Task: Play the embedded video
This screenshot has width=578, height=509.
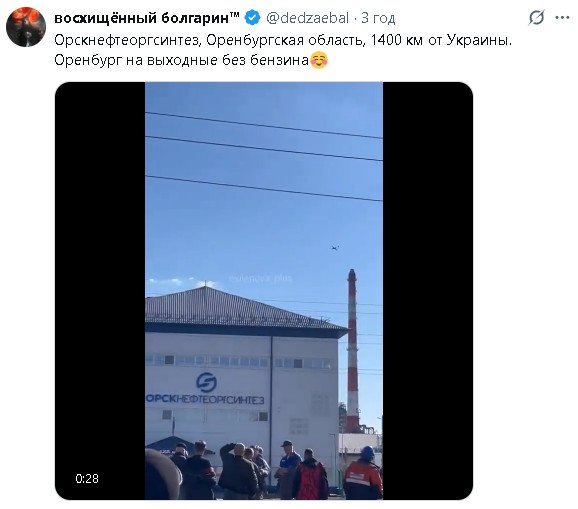Action: [x=264, y=290]
